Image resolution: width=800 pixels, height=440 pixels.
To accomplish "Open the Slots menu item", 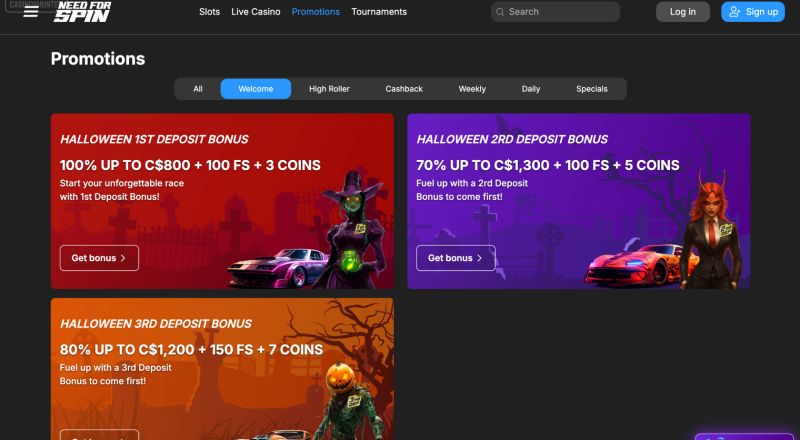I will (x=209, y=12).
